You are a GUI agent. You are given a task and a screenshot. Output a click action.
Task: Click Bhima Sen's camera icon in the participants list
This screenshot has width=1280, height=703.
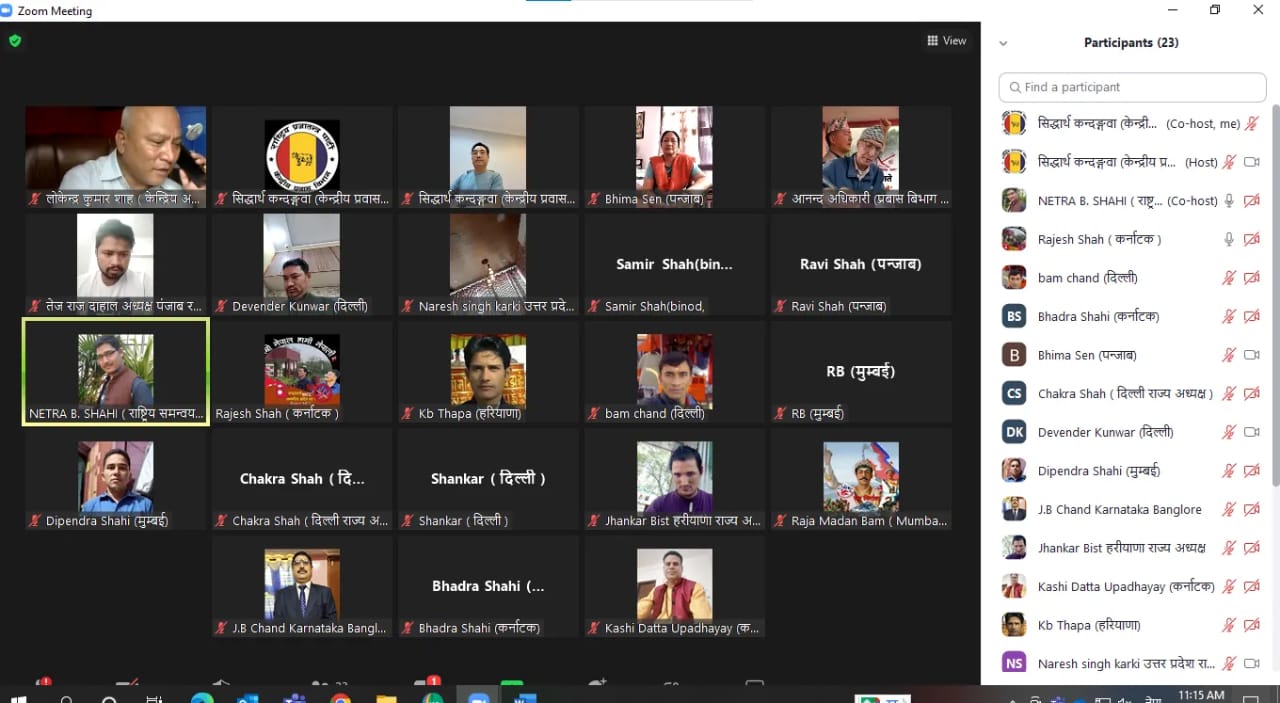click(1251, 355)
